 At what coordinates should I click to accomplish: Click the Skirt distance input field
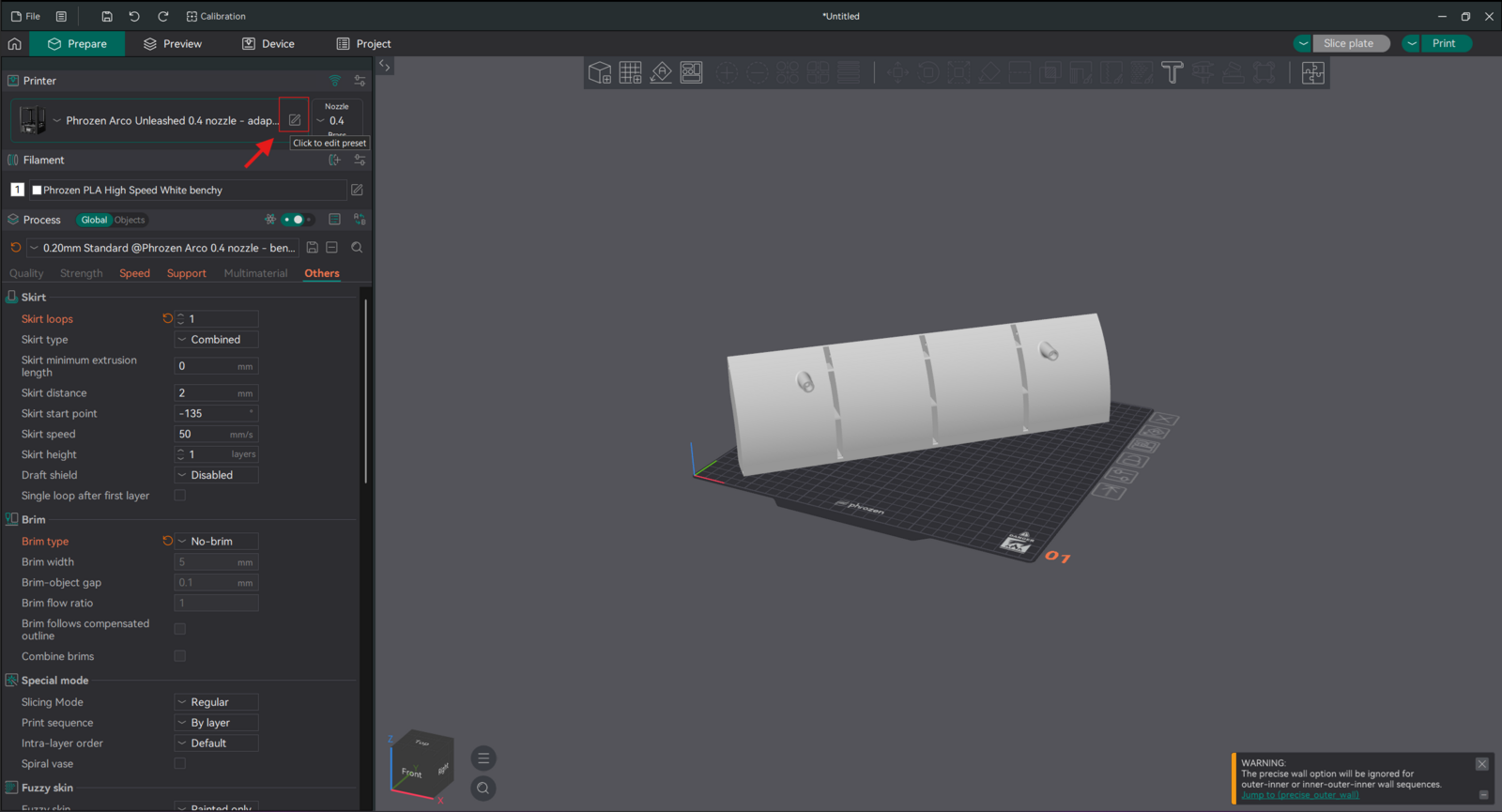[216, 393]
